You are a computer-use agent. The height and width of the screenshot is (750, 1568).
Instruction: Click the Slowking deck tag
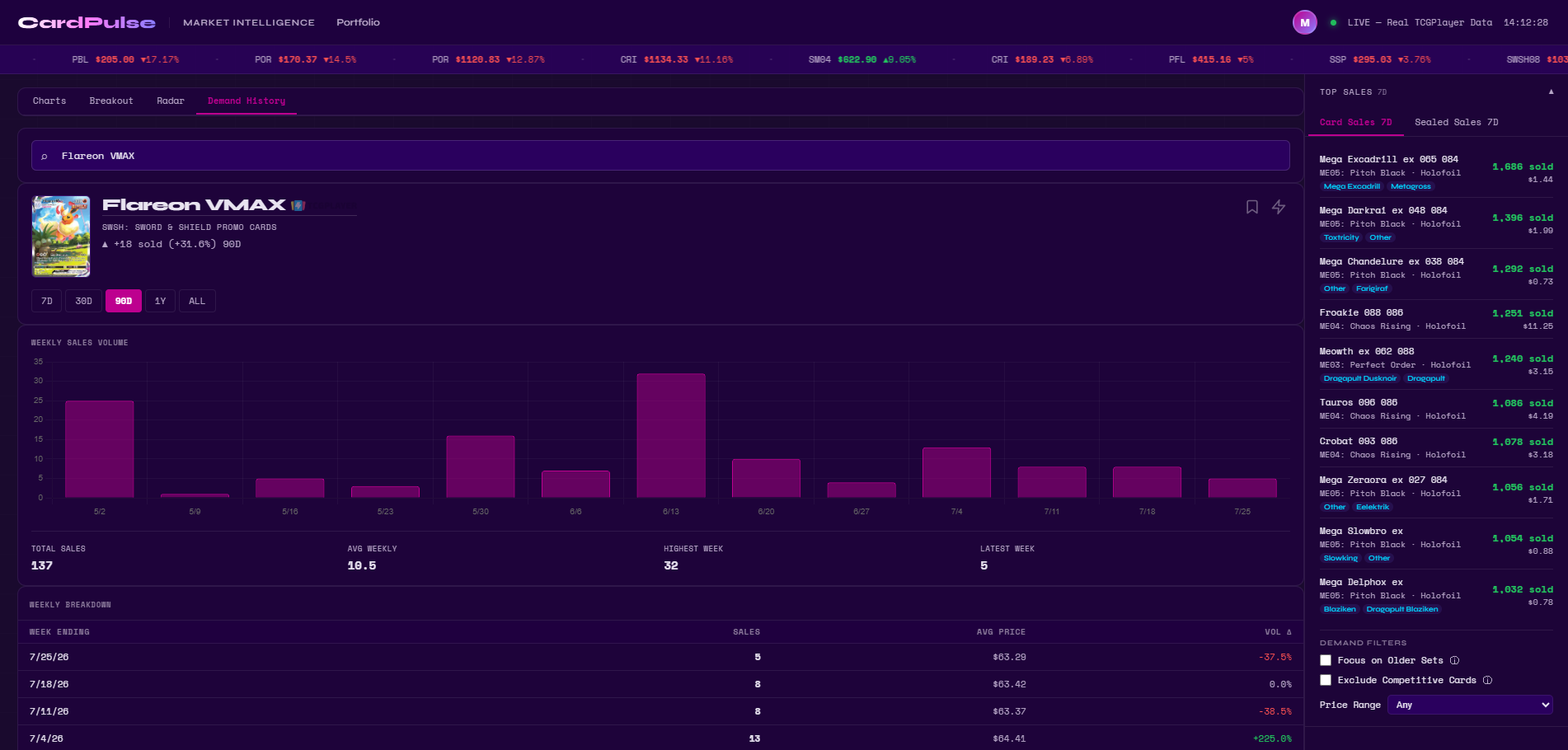pos(1340,558)
